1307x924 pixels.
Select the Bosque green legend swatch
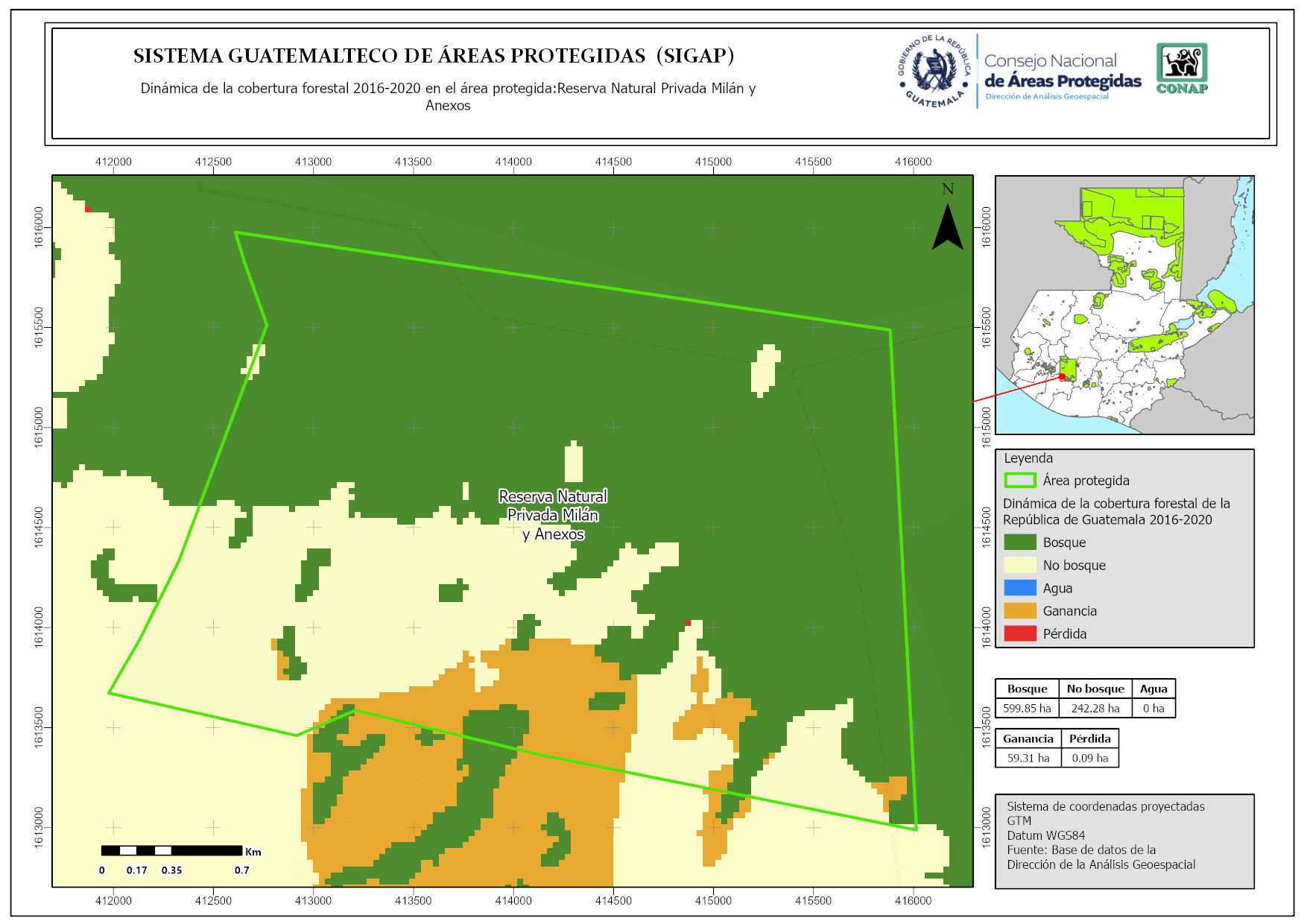1019,542
